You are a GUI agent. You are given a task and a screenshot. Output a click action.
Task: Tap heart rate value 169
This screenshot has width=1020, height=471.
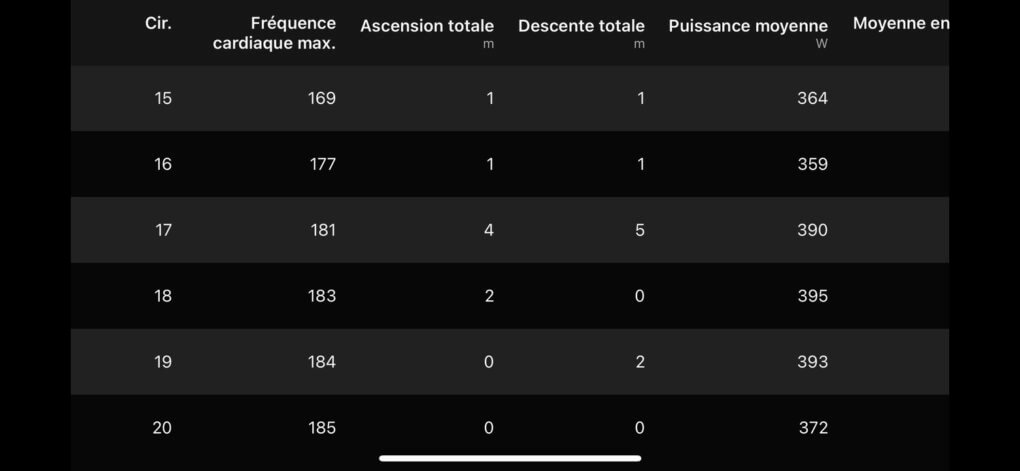(x=322, y=98)
